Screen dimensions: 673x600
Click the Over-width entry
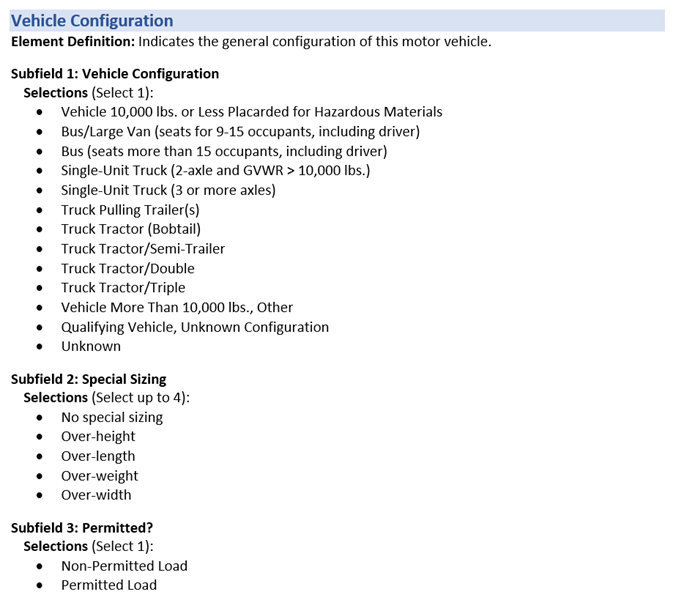(x=96, y=495)
